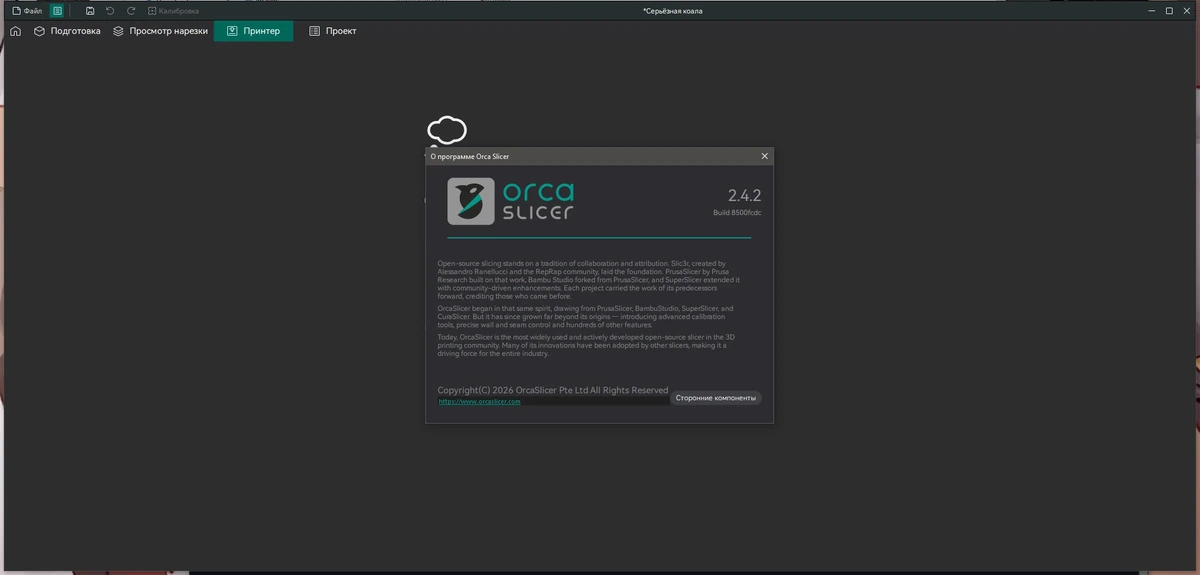1200x575 pixels.
Task: Maximize the Orca Slicer main window
Action: (1169, 10)
